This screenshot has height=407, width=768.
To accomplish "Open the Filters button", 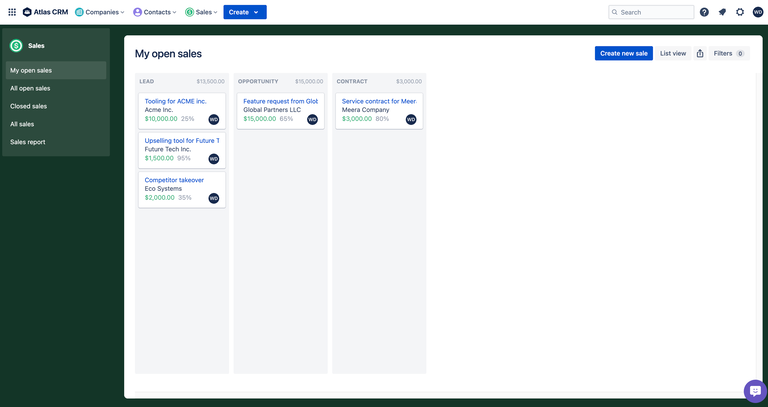I will pyautogui.click(x=728, y=53).
